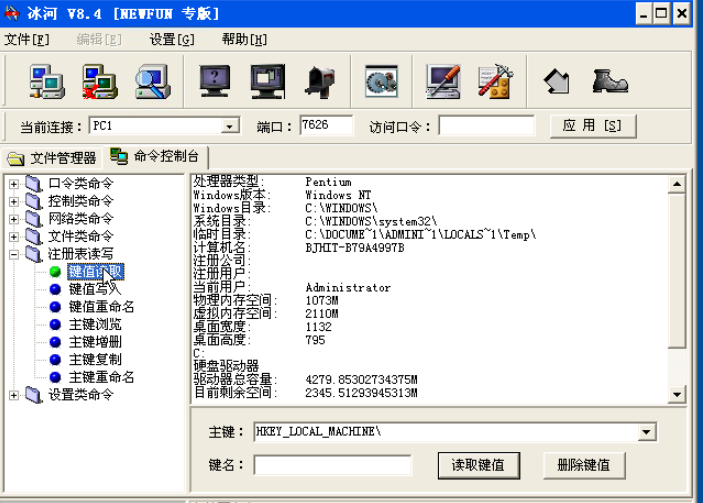This screenshot has width=703, height=503.
Task: Select the 键值写入 tree item
Action: click(x=95, y=289)
